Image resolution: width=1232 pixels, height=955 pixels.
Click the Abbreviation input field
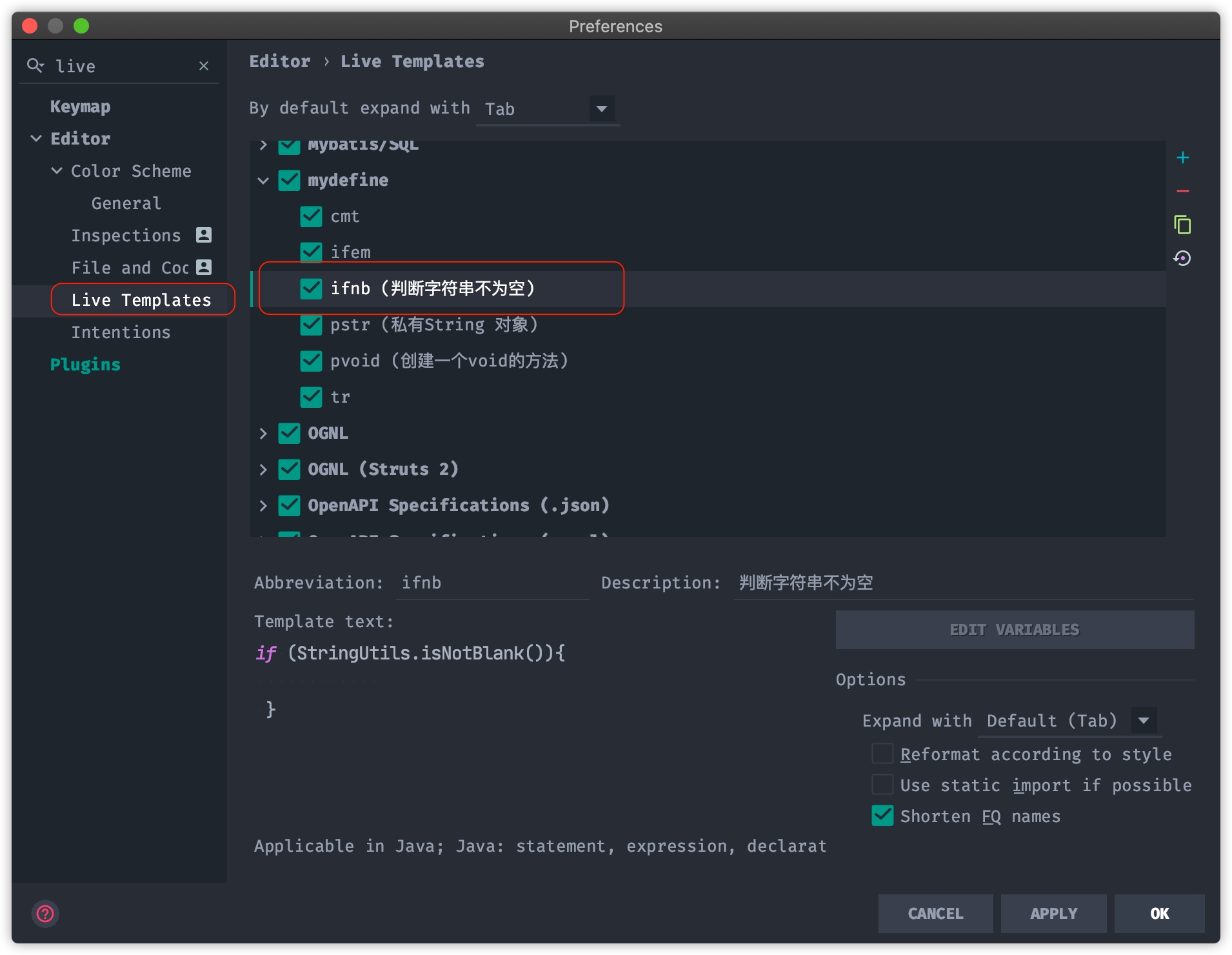point(492,583)
